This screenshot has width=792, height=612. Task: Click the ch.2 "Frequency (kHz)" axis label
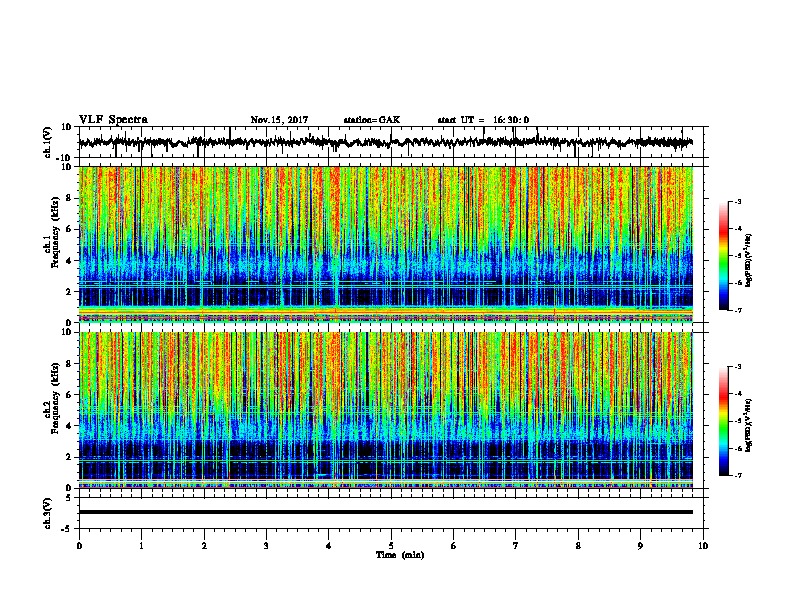pos(55,398)
